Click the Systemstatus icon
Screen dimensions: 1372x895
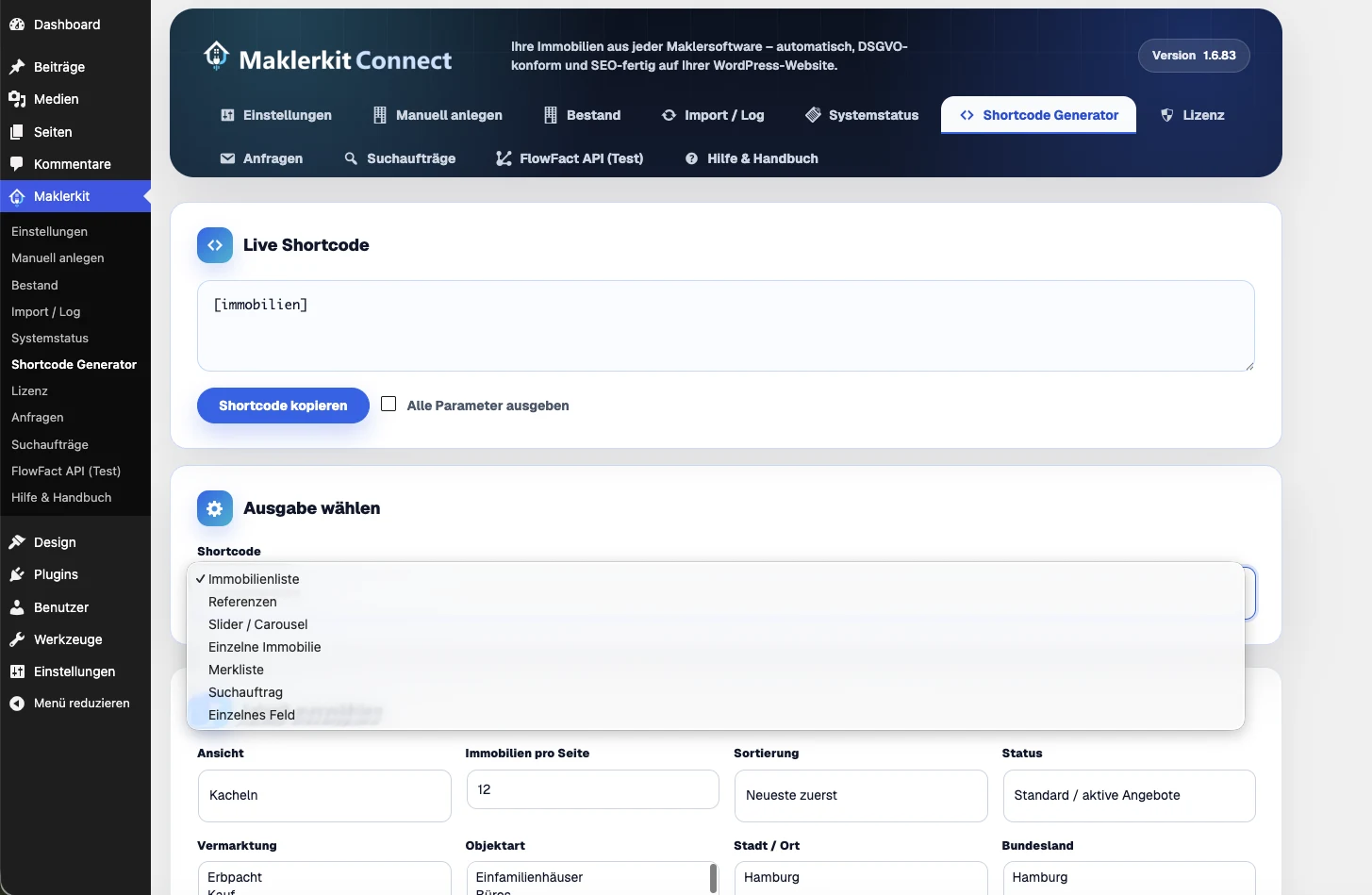[813, 115]
